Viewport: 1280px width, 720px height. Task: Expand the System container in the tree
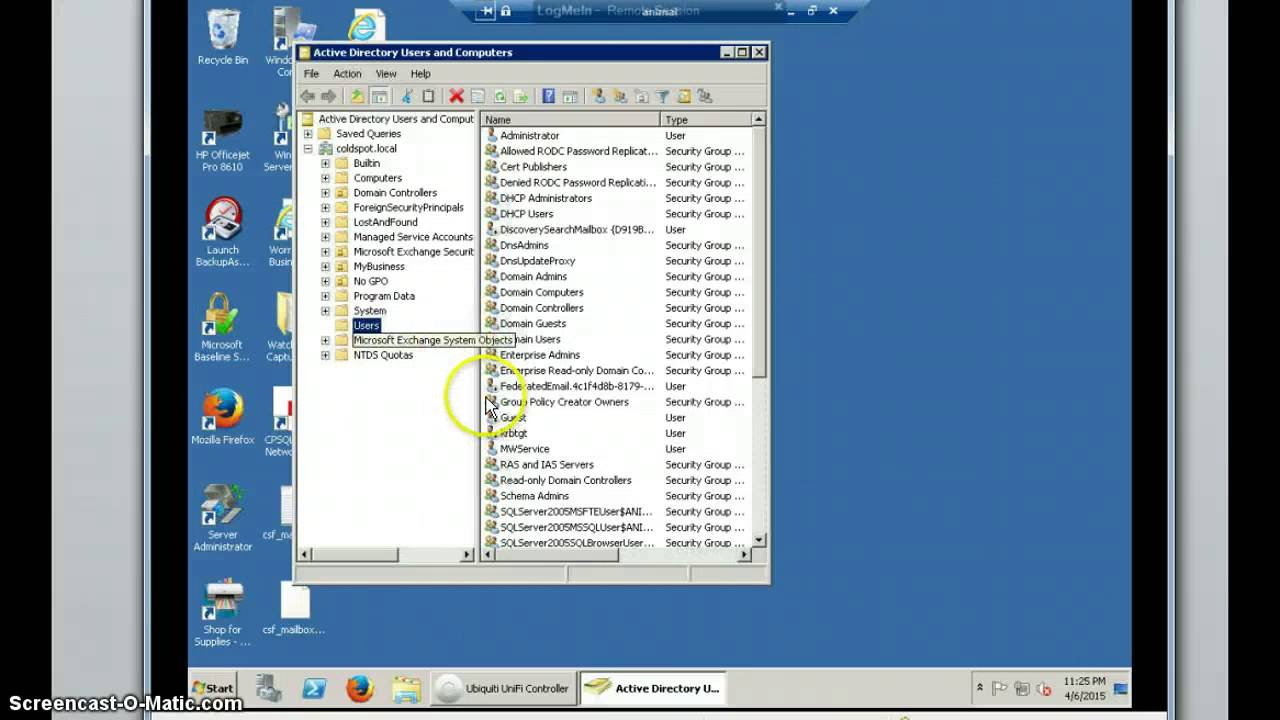tap(325, 311)
